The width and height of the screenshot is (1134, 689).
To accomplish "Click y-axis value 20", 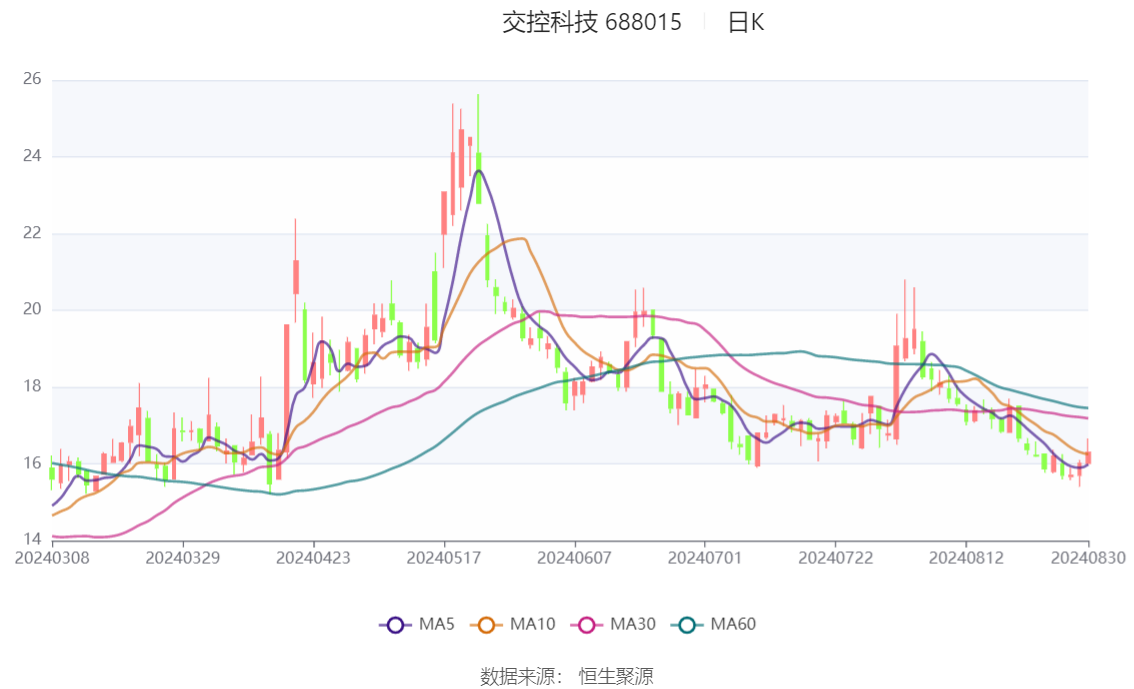I will click(32, 309).
